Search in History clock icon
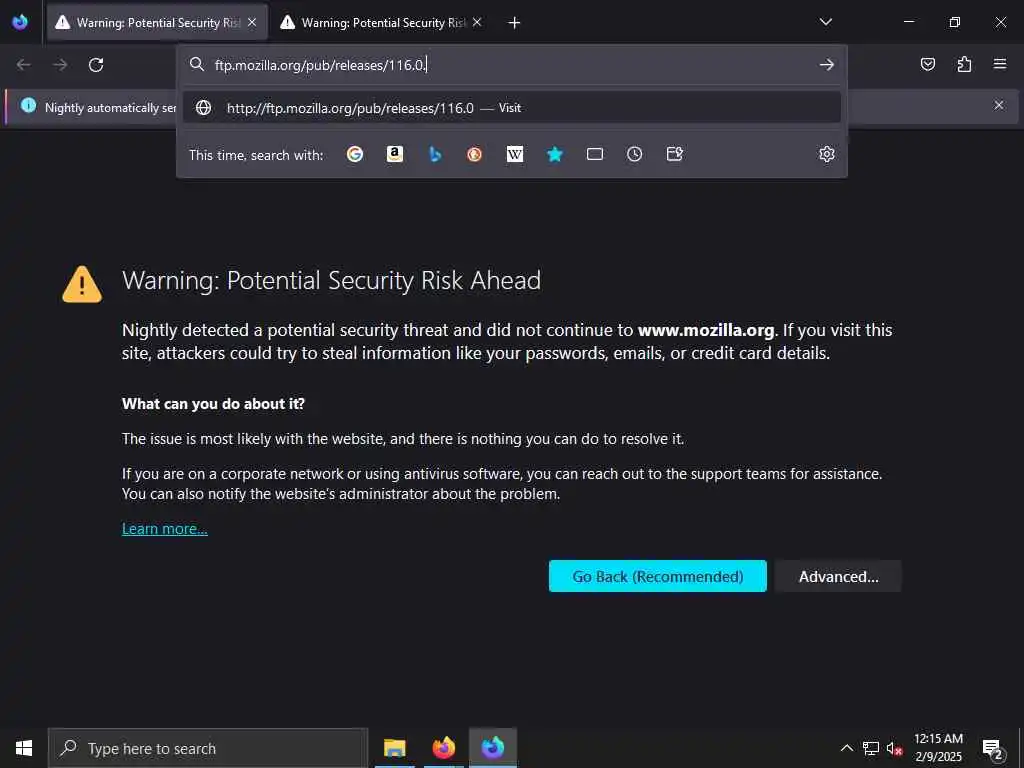Screen dimensions: 1024x768 pos(634,154)
